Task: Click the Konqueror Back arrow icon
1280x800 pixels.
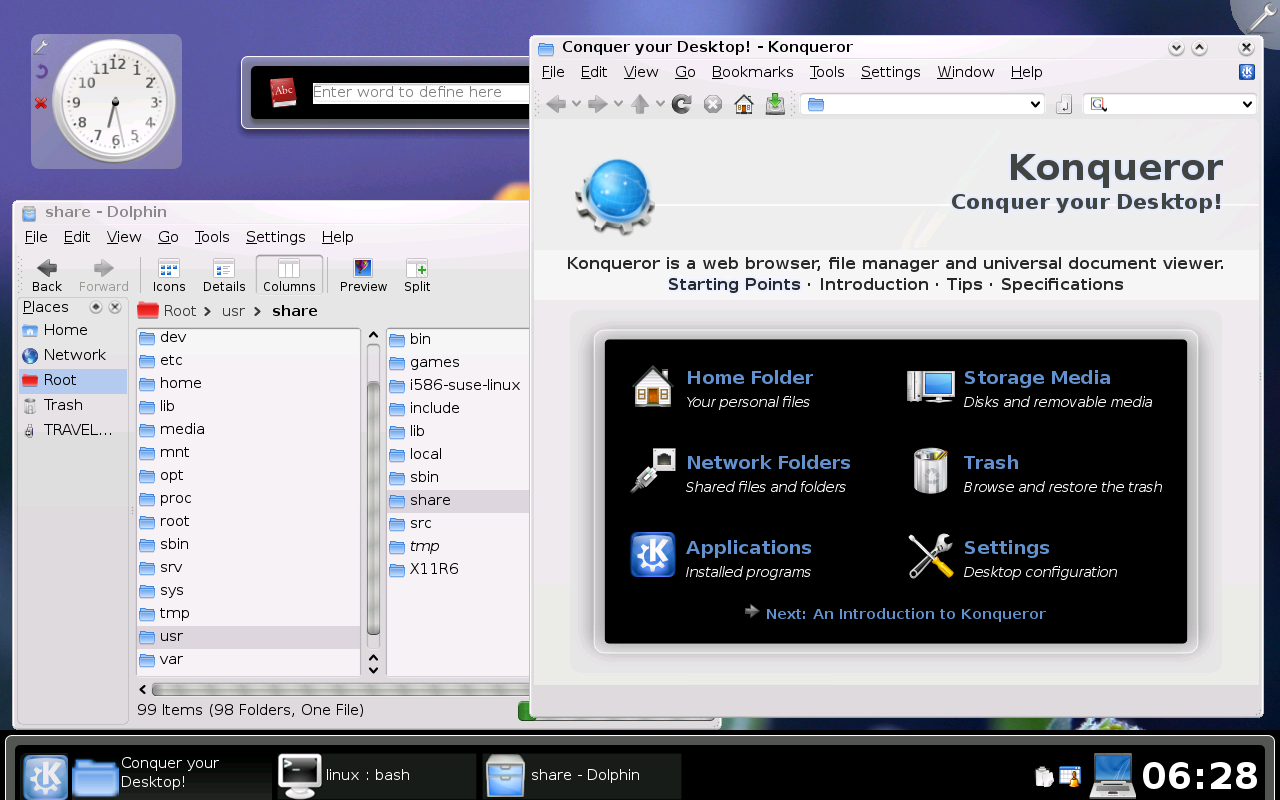Action: [556, 104]
